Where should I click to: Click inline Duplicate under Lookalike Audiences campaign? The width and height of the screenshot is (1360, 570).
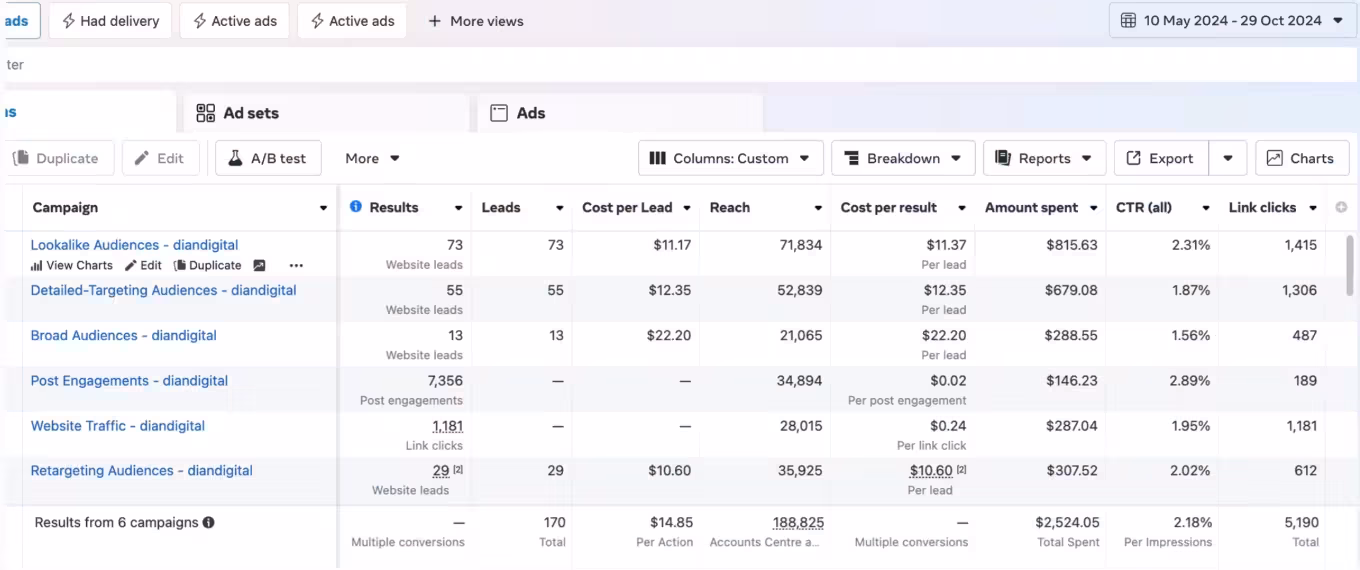pyautogui.click(x=208, y=266)
